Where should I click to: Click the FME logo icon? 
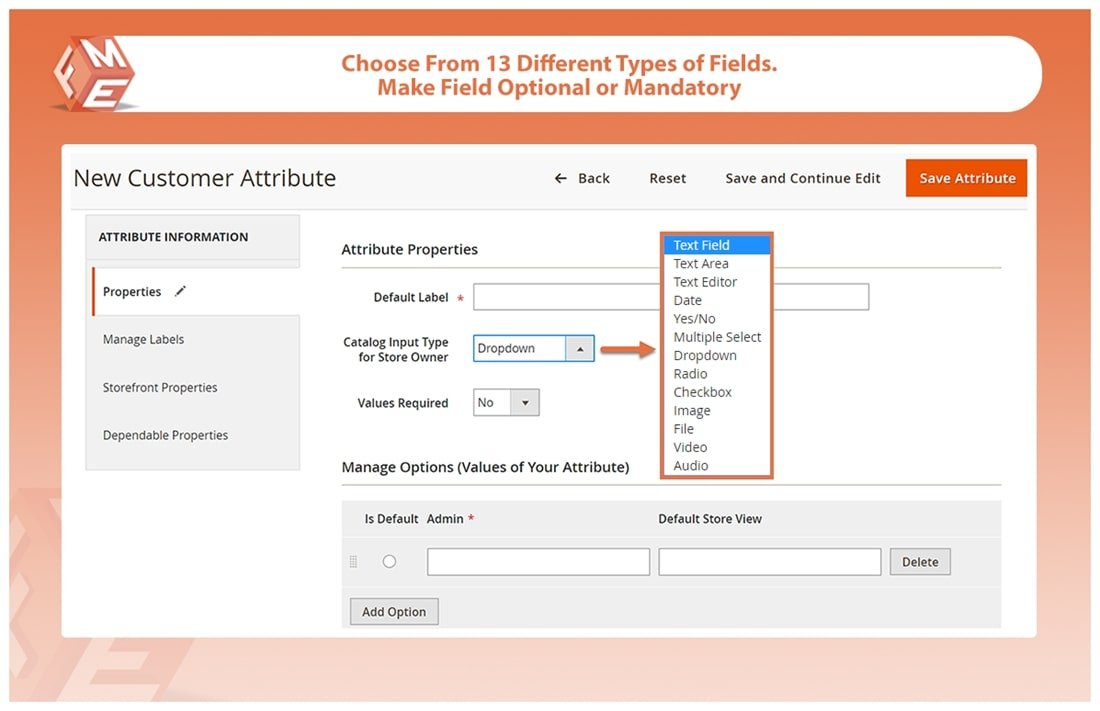pyautogui.click(x=93, y=74)
